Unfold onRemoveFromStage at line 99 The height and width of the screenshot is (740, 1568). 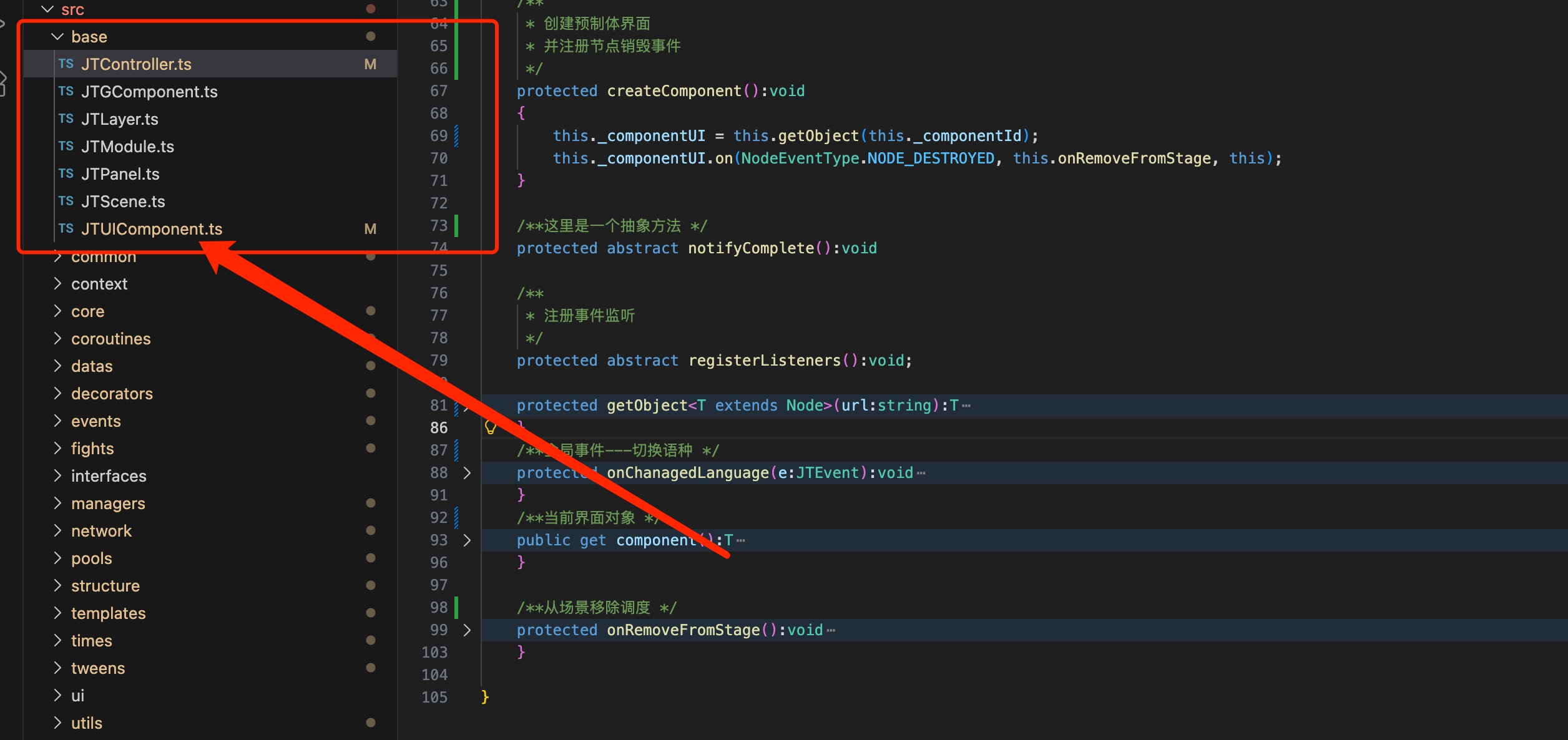point(467,630)
